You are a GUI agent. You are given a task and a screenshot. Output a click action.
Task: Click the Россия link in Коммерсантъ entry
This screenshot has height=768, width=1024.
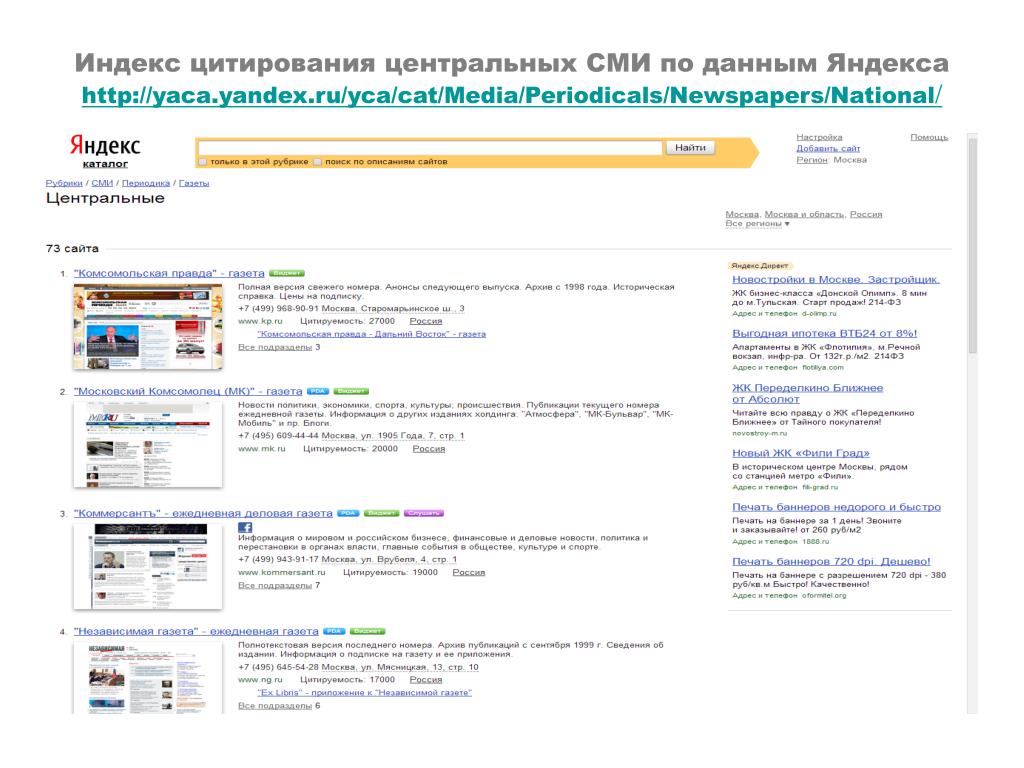[469, 572]
